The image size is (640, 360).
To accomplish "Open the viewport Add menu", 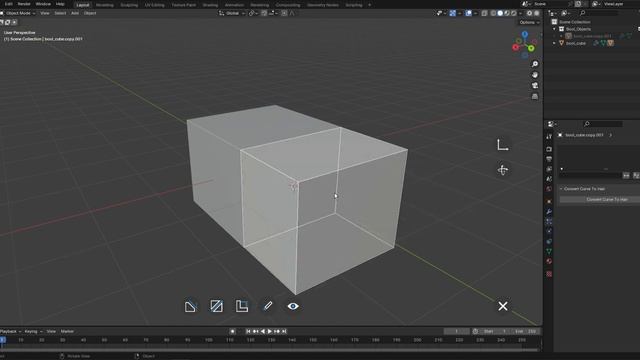I will [75, 13].
